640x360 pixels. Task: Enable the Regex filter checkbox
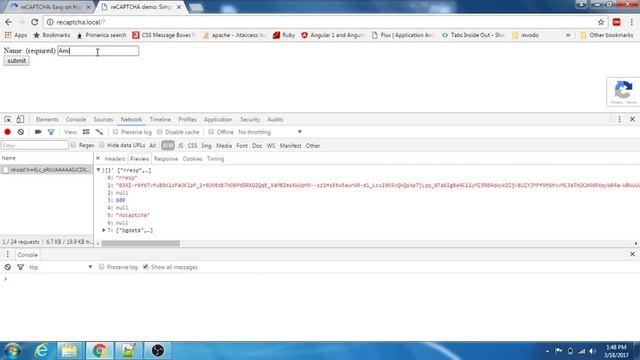pos(73,145)
